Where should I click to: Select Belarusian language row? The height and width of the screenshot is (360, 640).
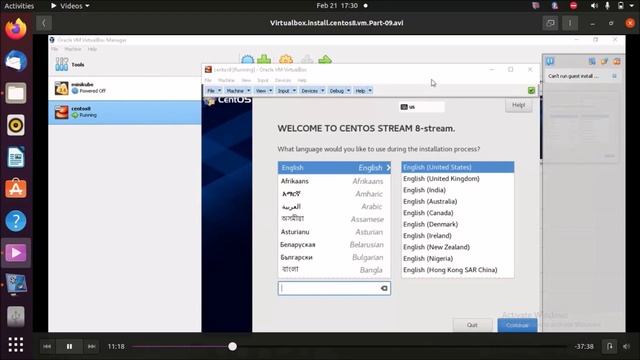(x=334, y=244)
